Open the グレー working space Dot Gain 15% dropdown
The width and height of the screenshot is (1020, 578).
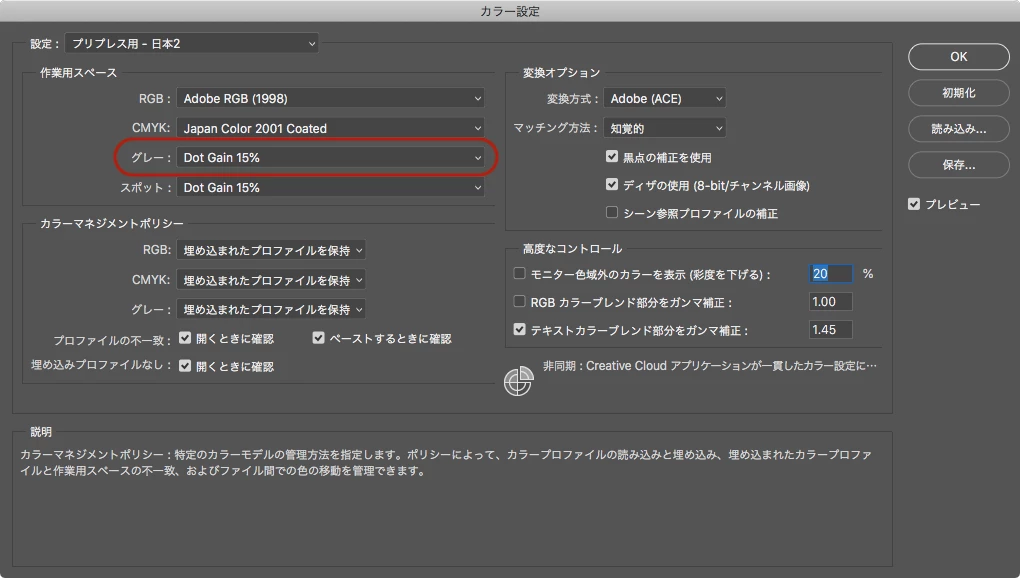pyautogui.click(x=330, y=157)
